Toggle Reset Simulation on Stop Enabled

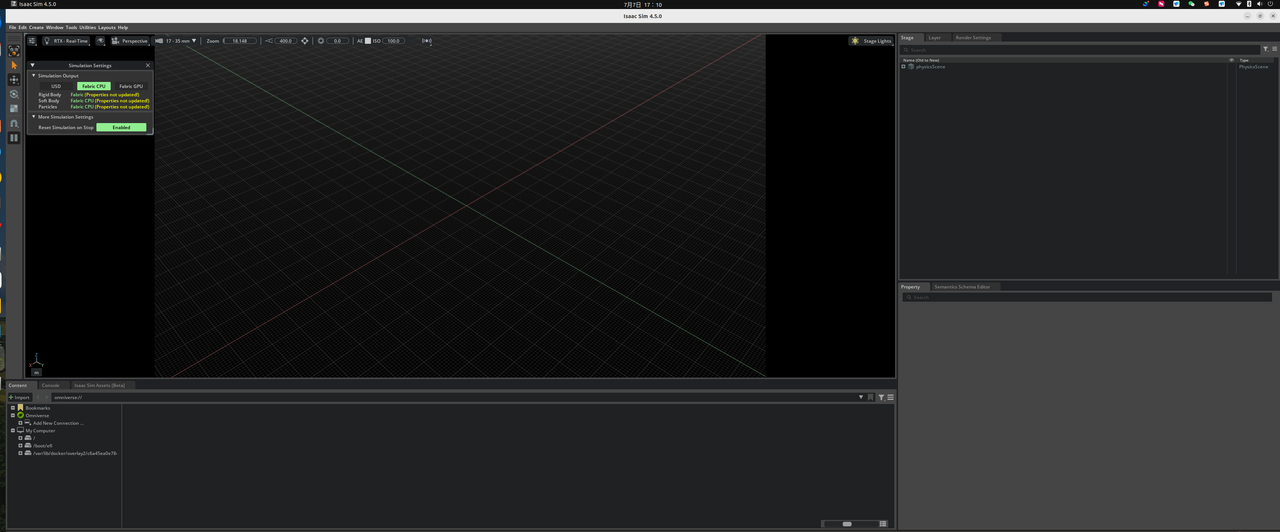(x=121, y=127)
